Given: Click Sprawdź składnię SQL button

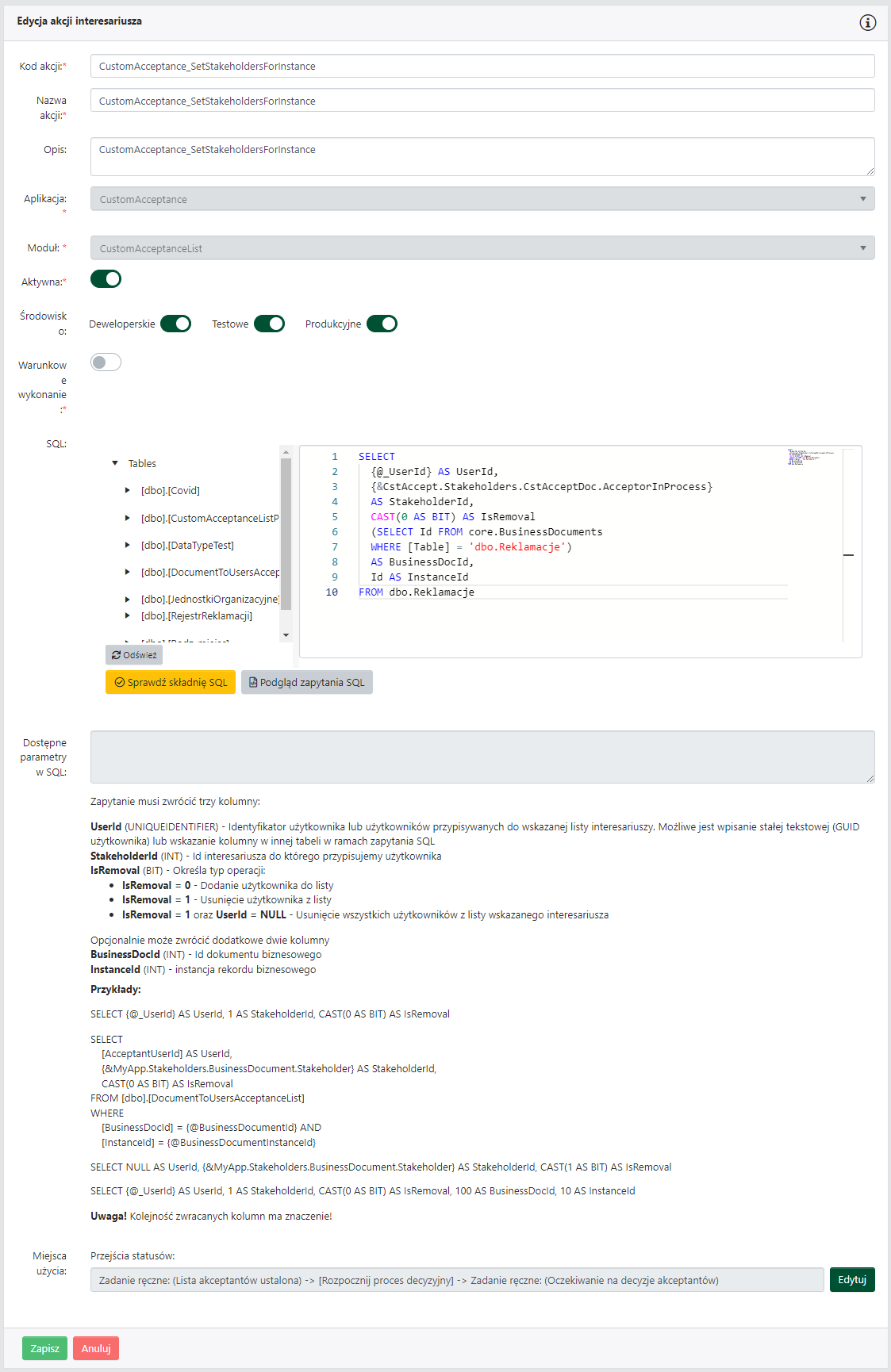Looking at the screenshot, I should pyautogui.click(x=171, y=682).
